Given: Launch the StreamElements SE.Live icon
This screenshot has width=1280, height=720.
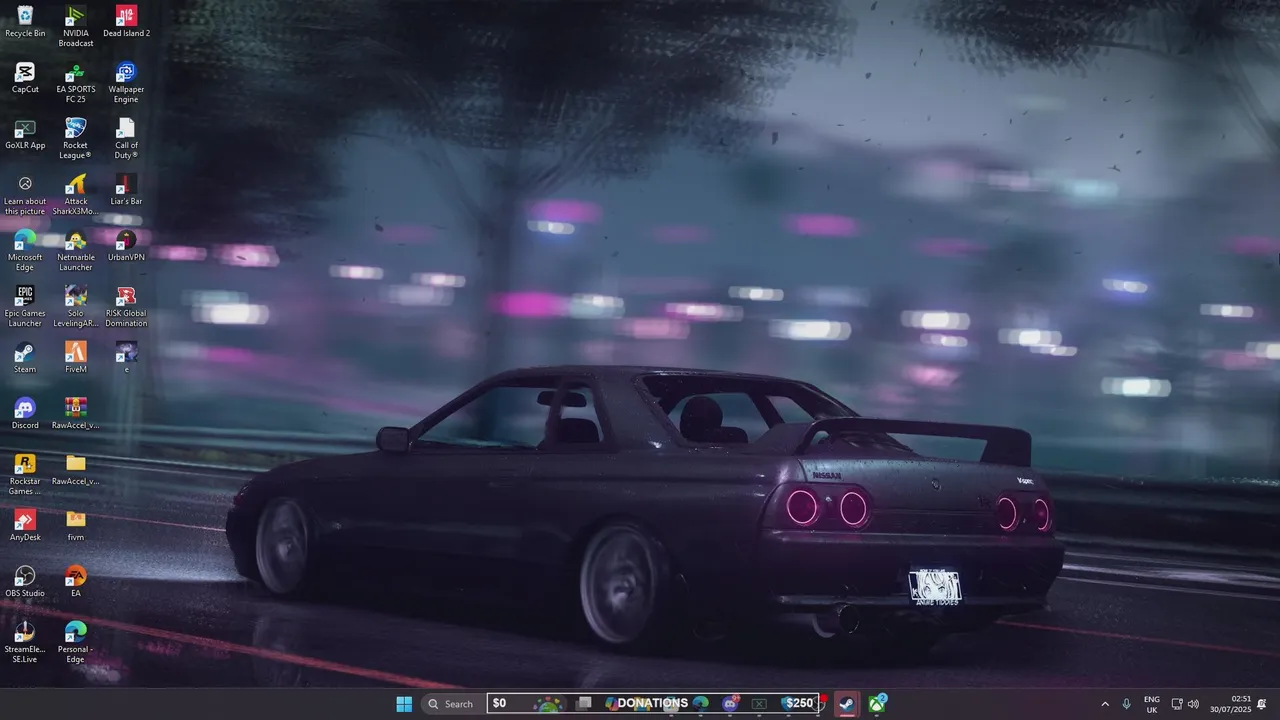Looking at the screenshot, I should [x=25, y=642].
